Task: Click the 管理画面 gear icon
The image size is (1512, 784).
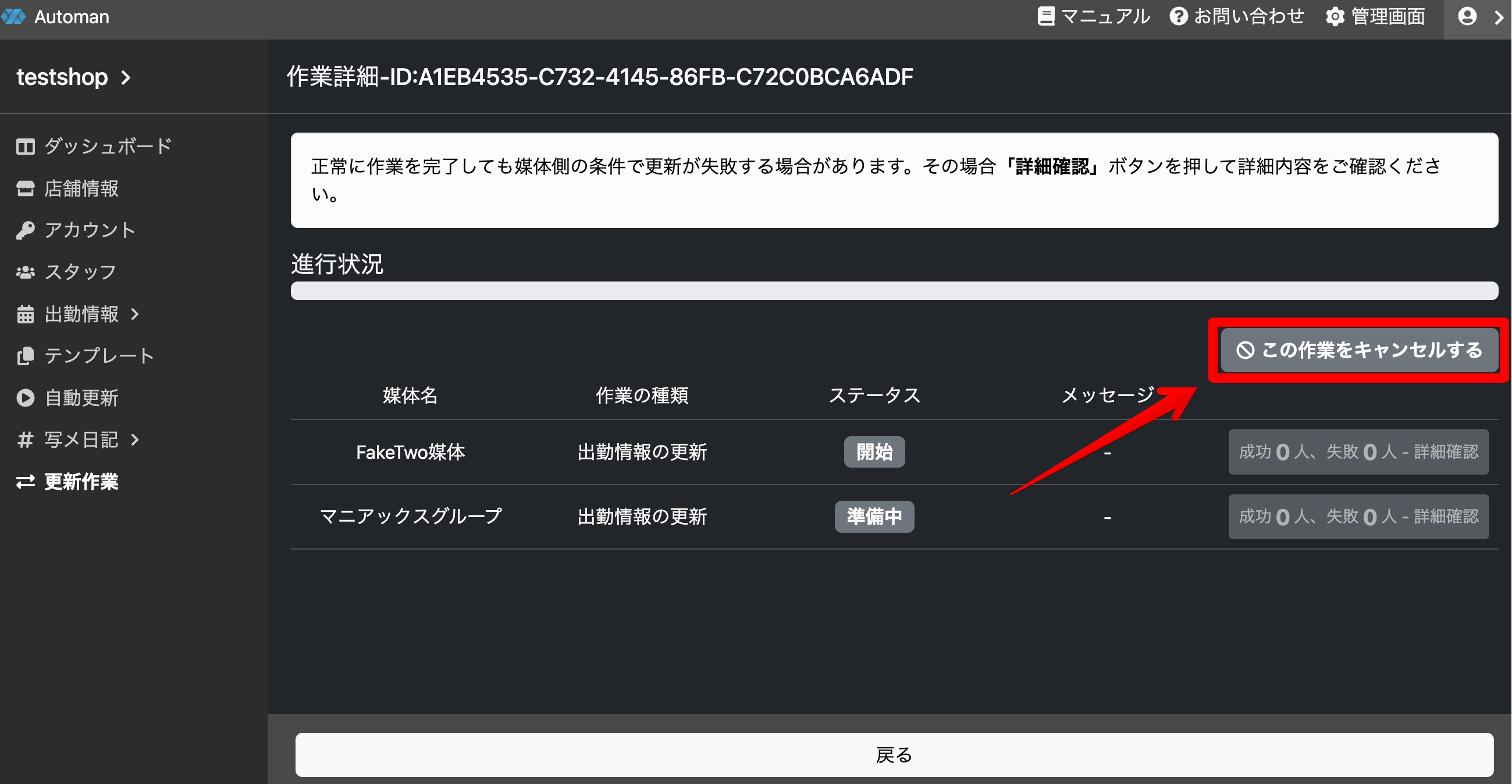Action: (x=1335, y=16)
